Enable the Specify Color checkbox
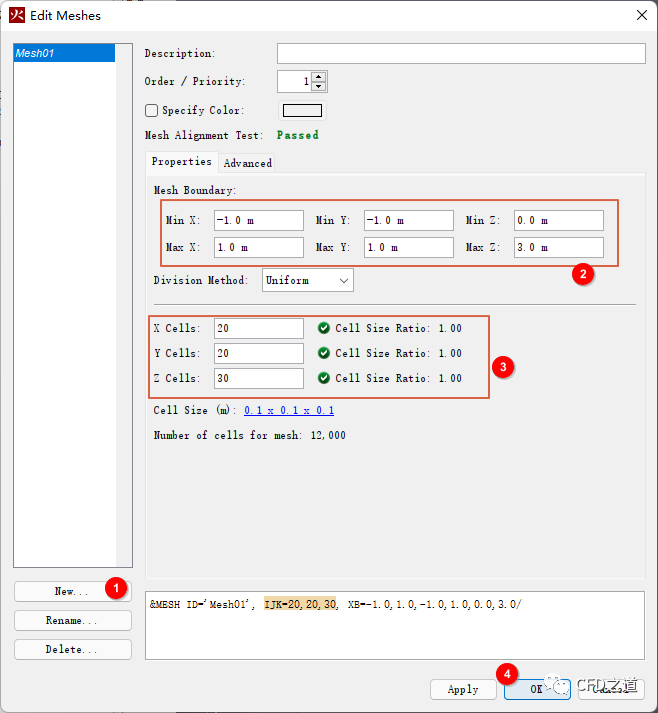658x713 pixels. click(152, 111)
